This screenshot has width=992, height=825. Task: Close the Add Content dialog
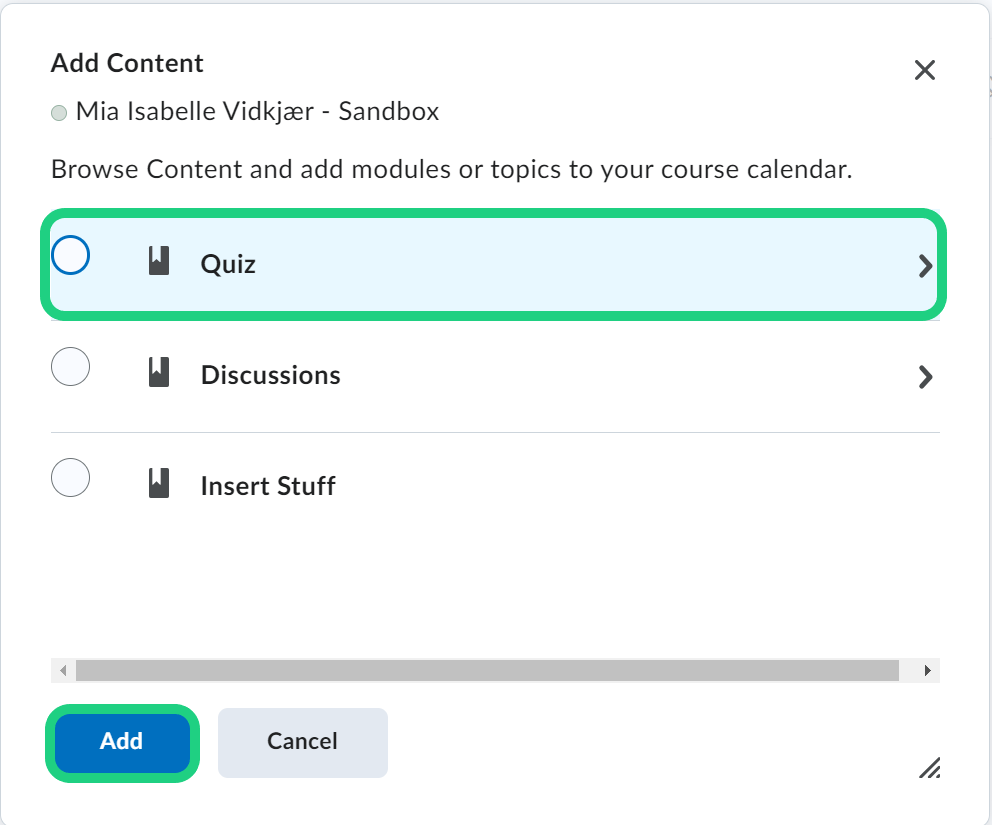(x=925, y=70)
